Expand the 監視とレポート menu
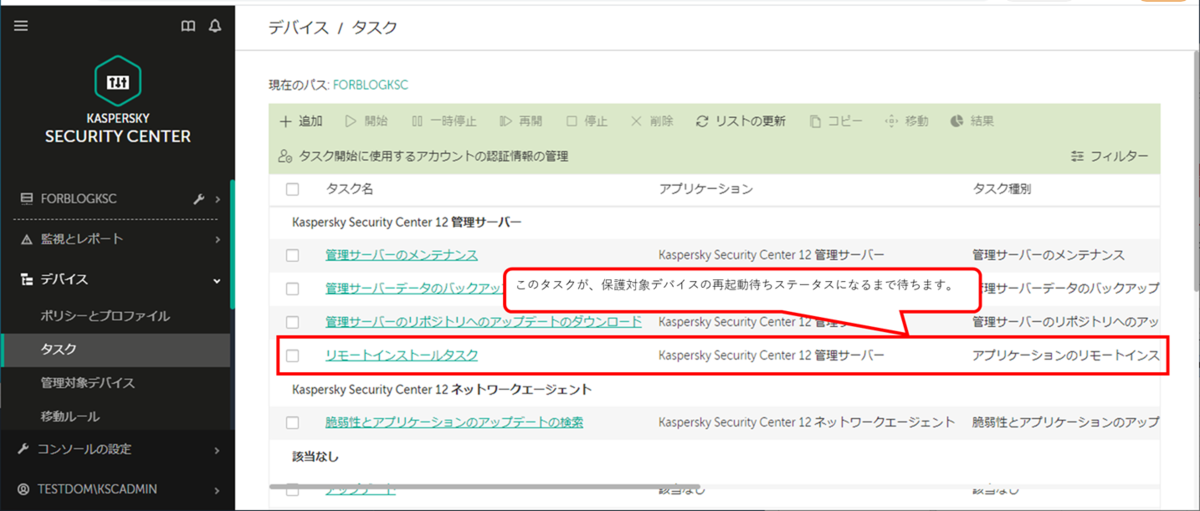 point(217,239)
